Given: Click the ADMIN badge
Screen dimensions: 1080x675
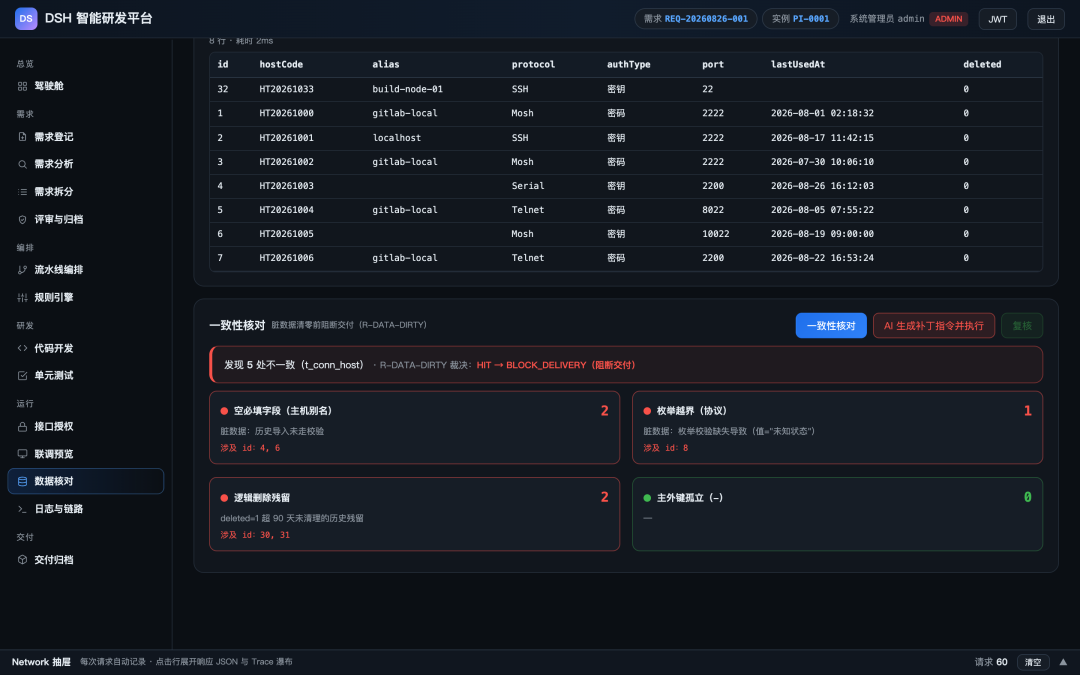Looking at the screenshot, I should (948, 19).
